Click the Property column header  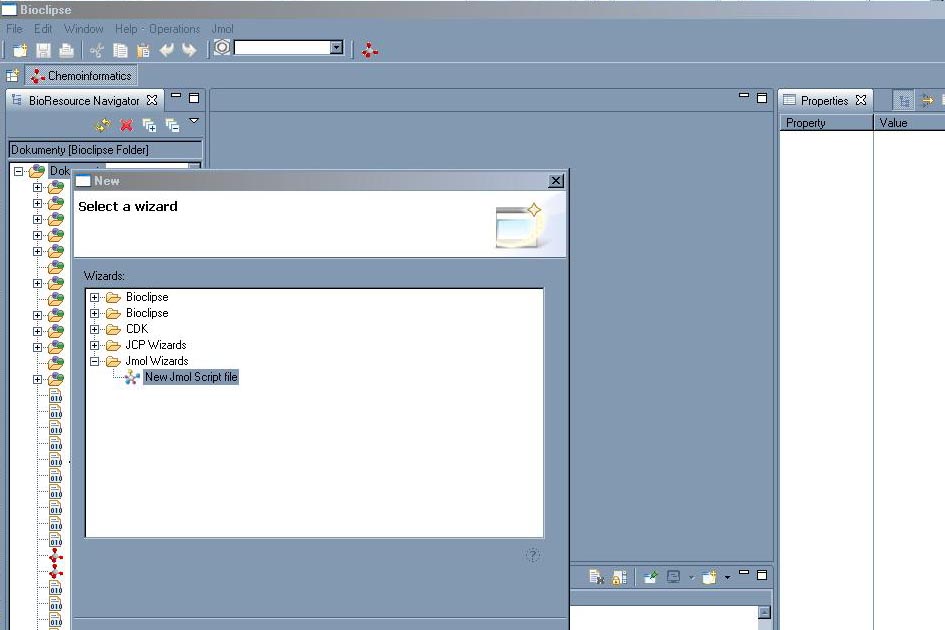(x=826, y=123)
